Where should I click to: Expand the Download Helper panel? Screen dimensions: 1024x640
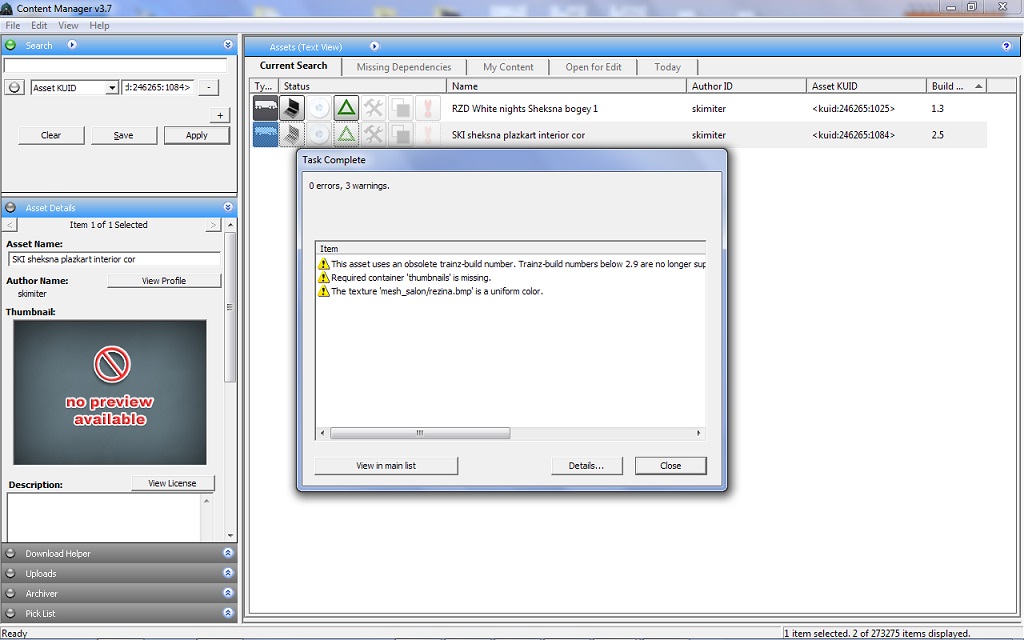228,553
